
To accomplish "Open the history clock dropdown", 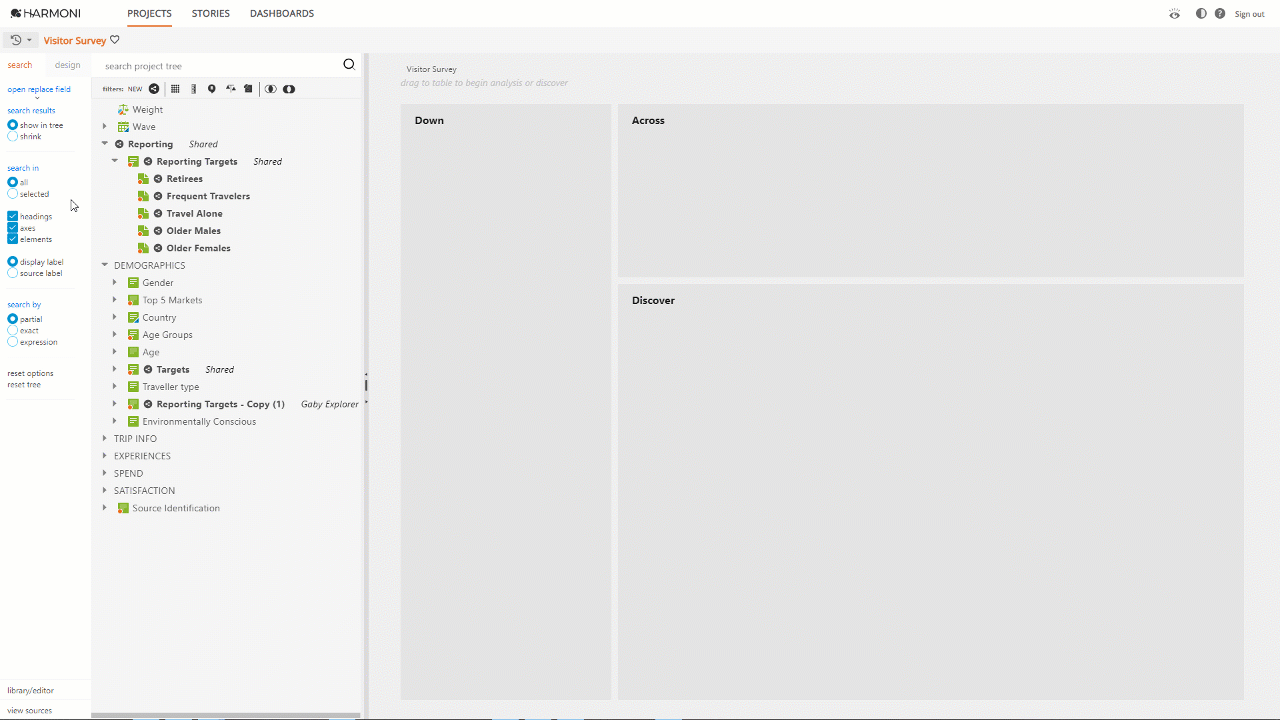I will 21,40.
